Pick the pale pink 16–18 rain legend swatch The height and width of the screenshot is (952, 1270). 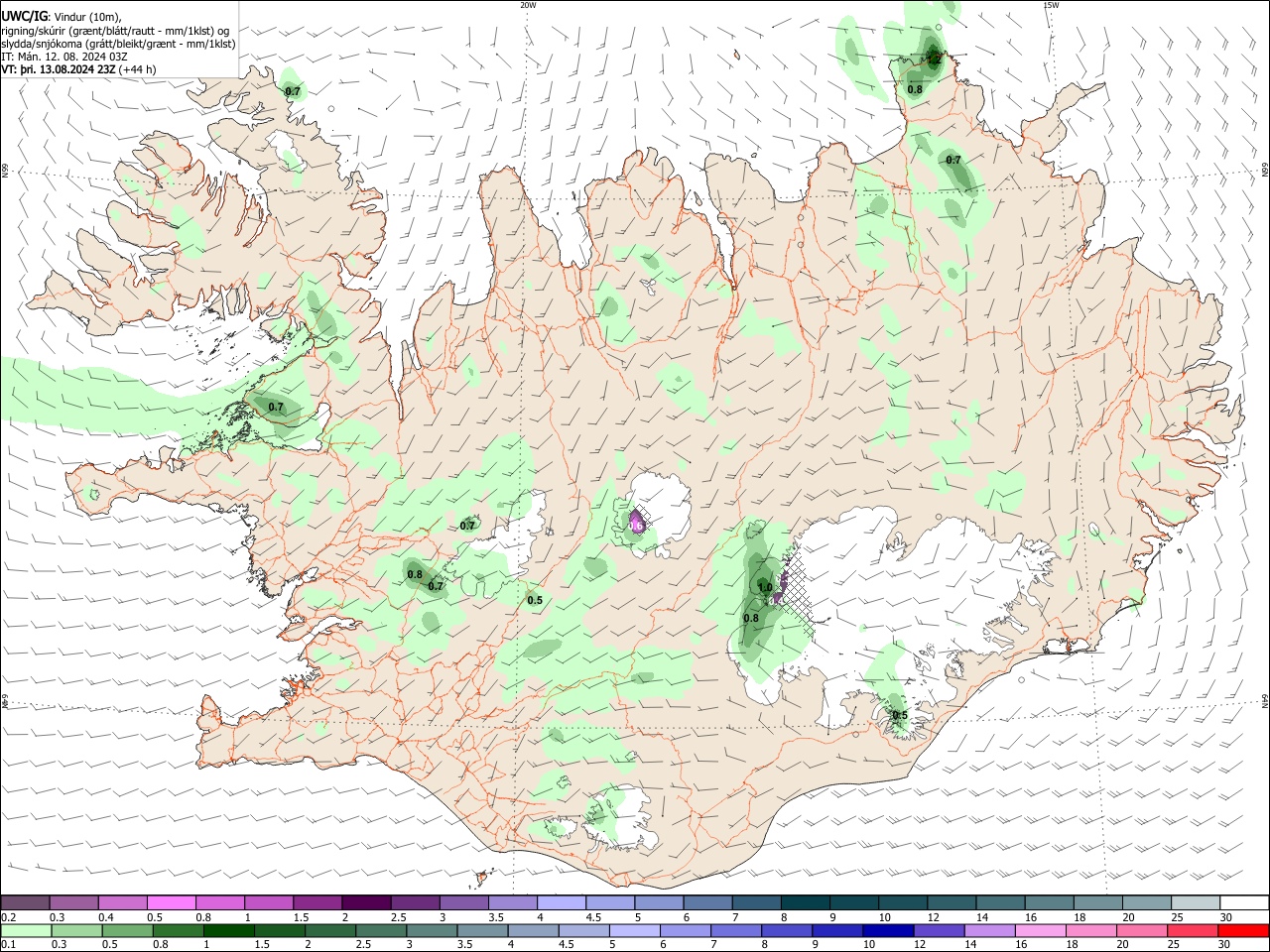click(1039, 930)
